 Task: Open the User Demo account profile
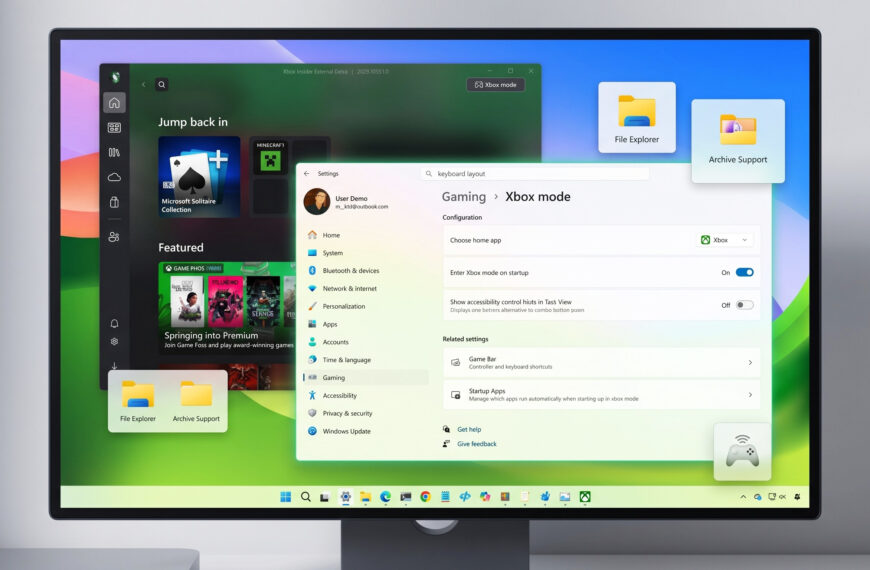coord(346,201)
